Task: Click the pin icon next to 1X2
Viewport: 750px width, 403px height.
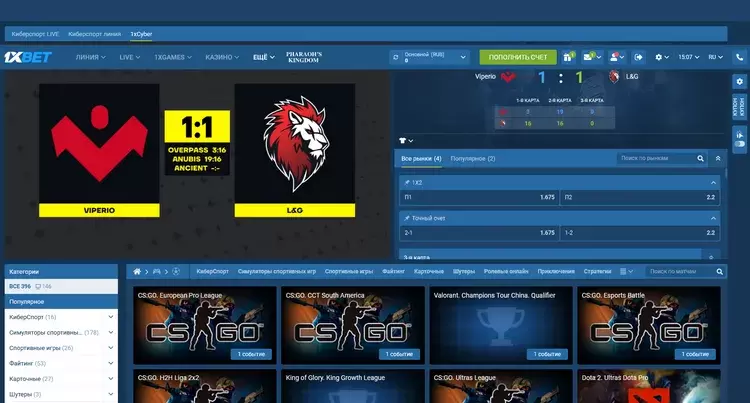Action: pos(407,183)
